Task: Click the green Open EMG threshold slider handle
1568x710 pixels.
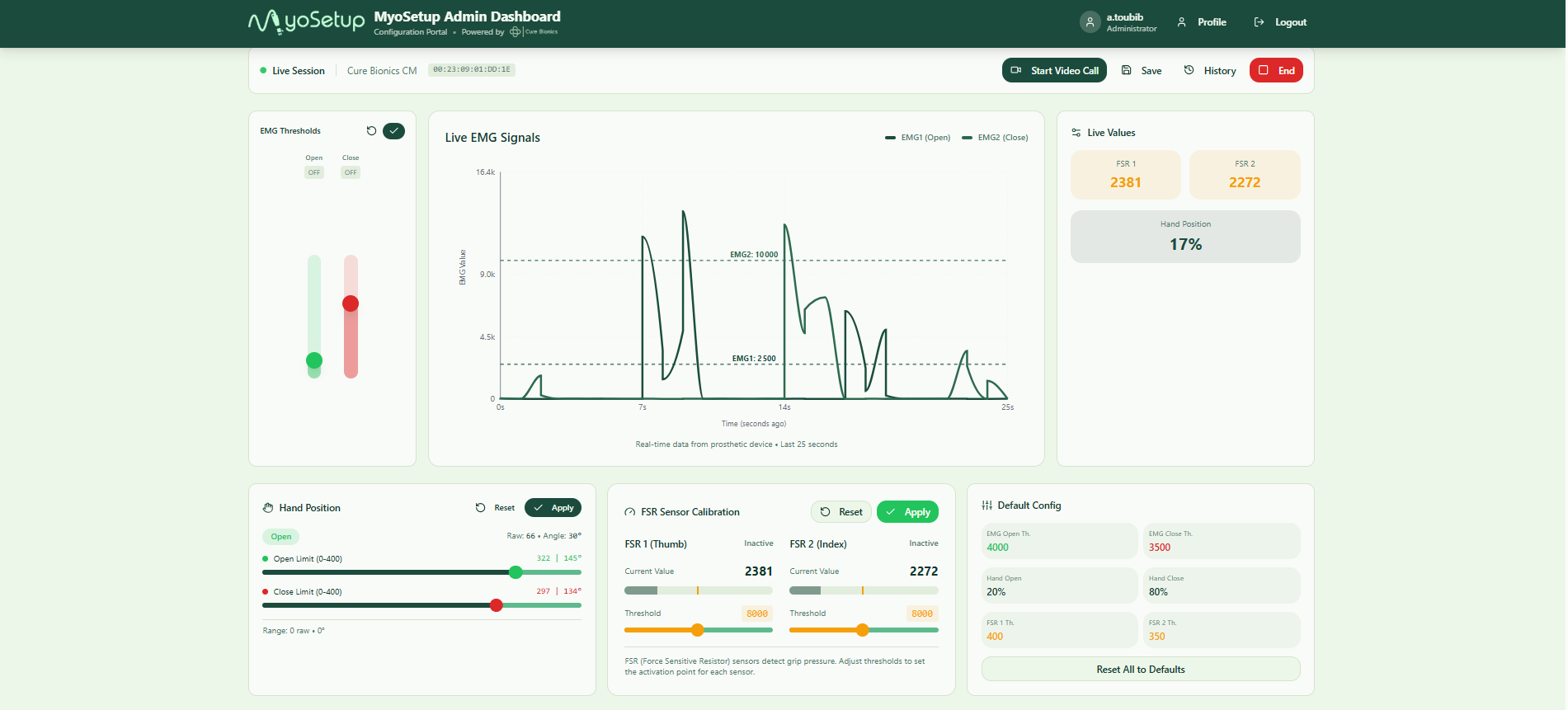Action: coord(314,360)
